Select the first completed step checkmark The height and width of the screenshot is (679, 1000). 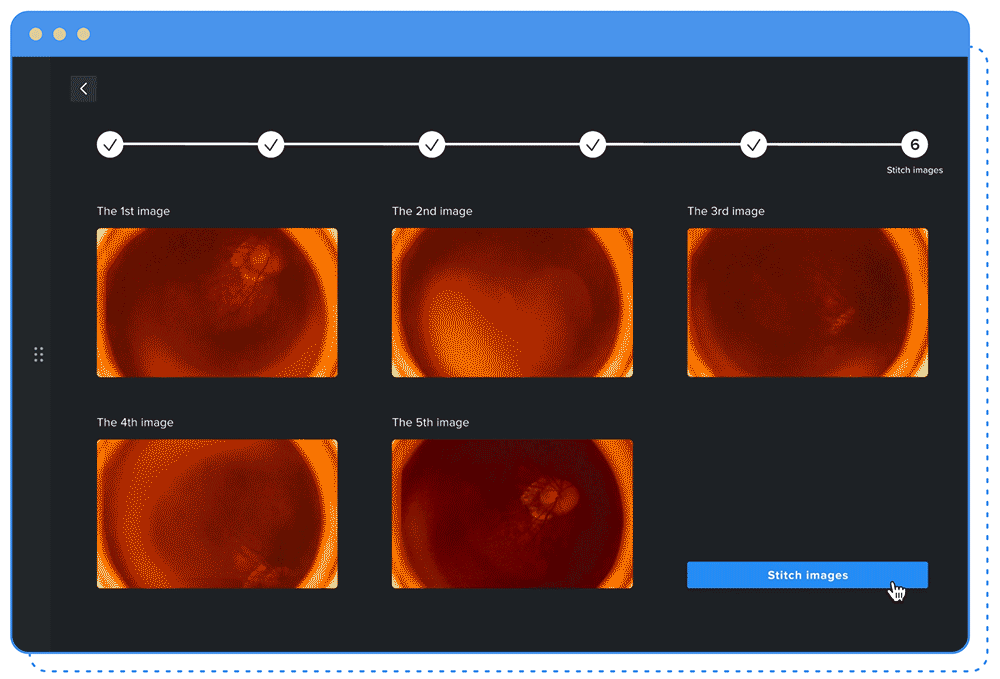(110, 145)
